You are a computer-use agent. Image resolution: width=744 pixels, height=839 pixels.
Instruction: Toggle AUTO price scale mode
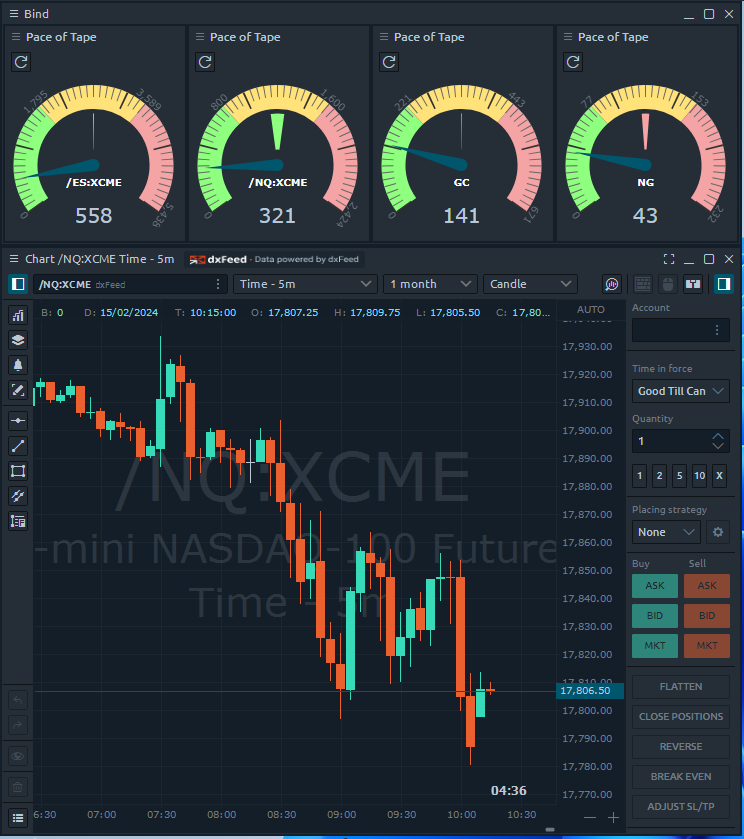(x=591, y=310)
